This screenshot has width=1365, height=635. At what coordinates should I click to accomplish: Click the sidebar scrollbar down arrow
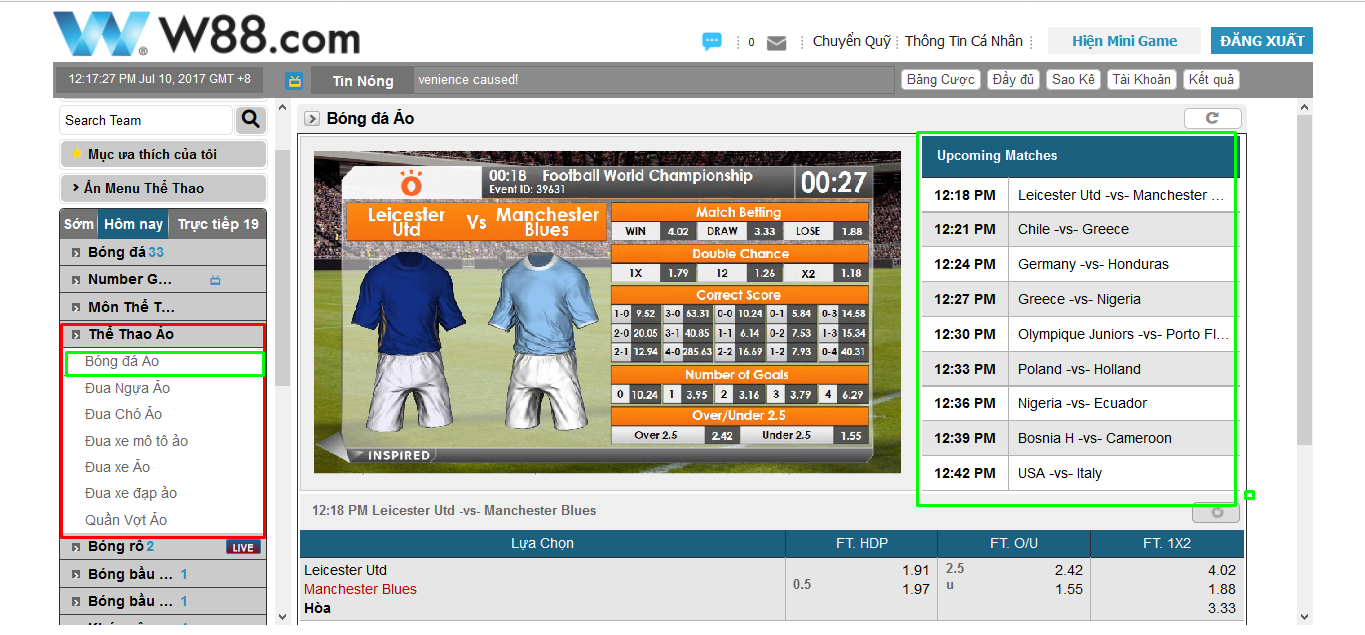tap(282, 617)
